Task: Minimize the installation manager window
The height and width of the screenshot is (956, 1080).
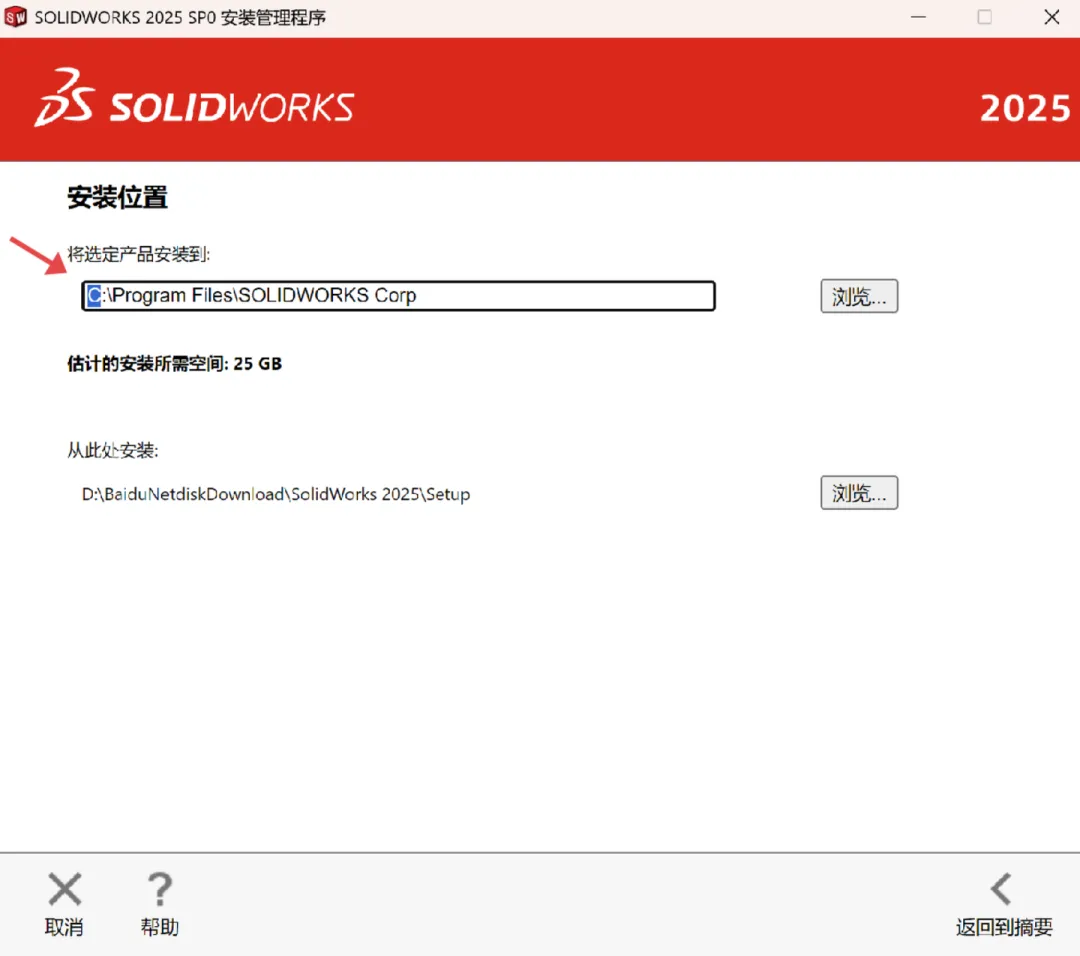Action: pyautogui.click(x=918, y=17)
